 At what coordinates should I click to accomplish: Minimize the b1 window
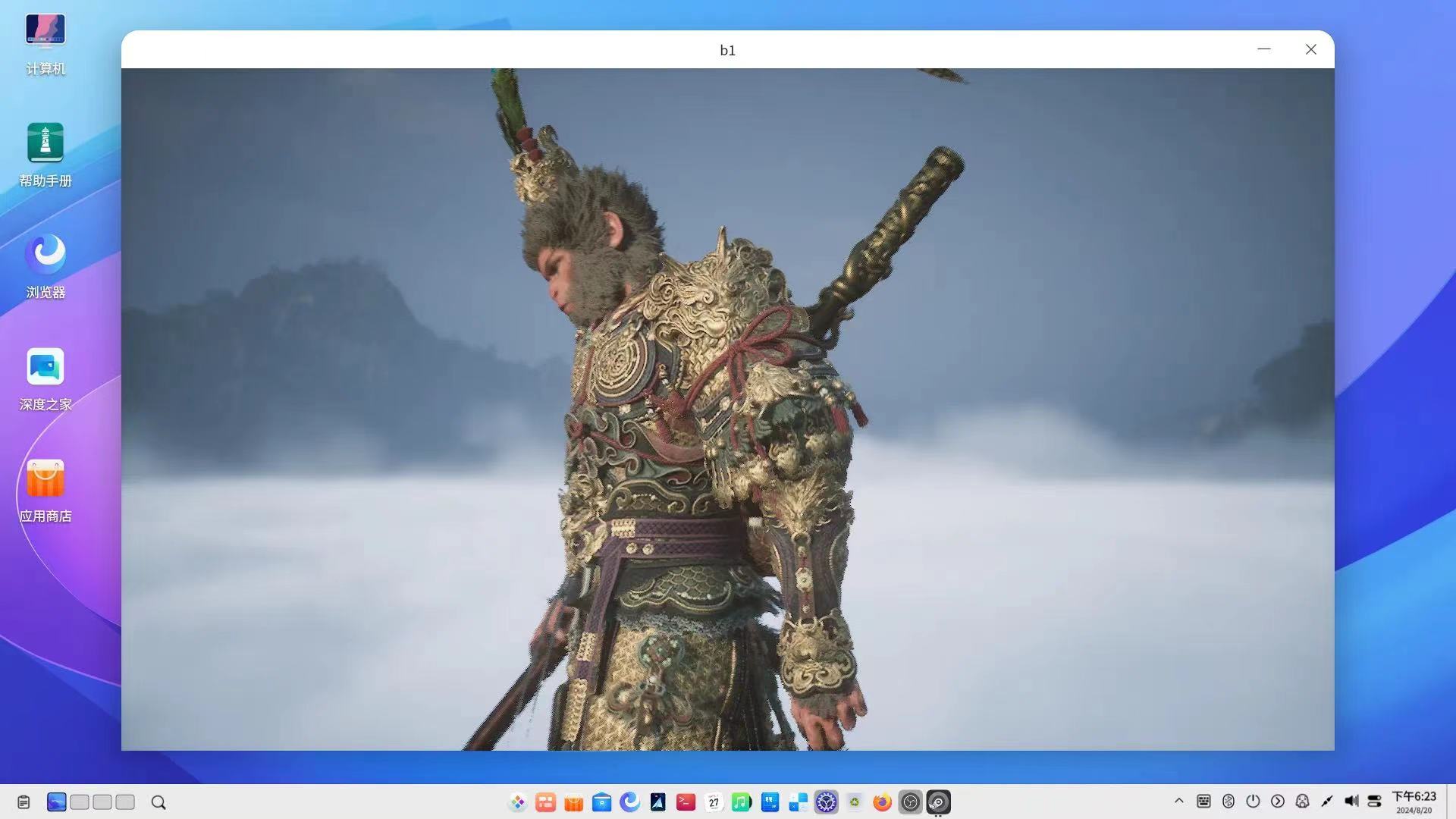click(1264, 49)
